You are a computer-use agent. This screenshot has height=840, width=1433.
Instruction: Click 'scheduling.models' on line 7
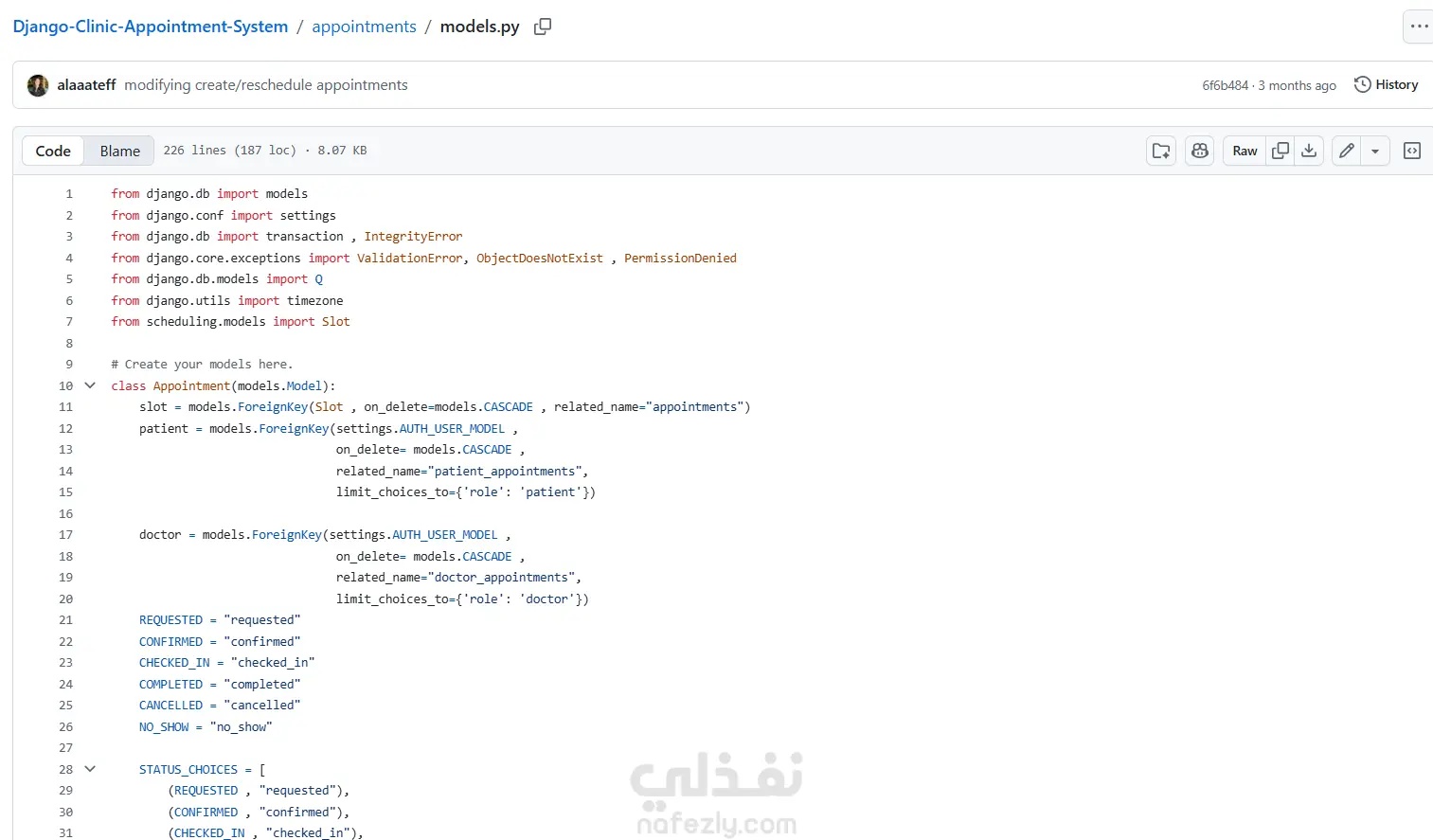[x=206, y=322]
